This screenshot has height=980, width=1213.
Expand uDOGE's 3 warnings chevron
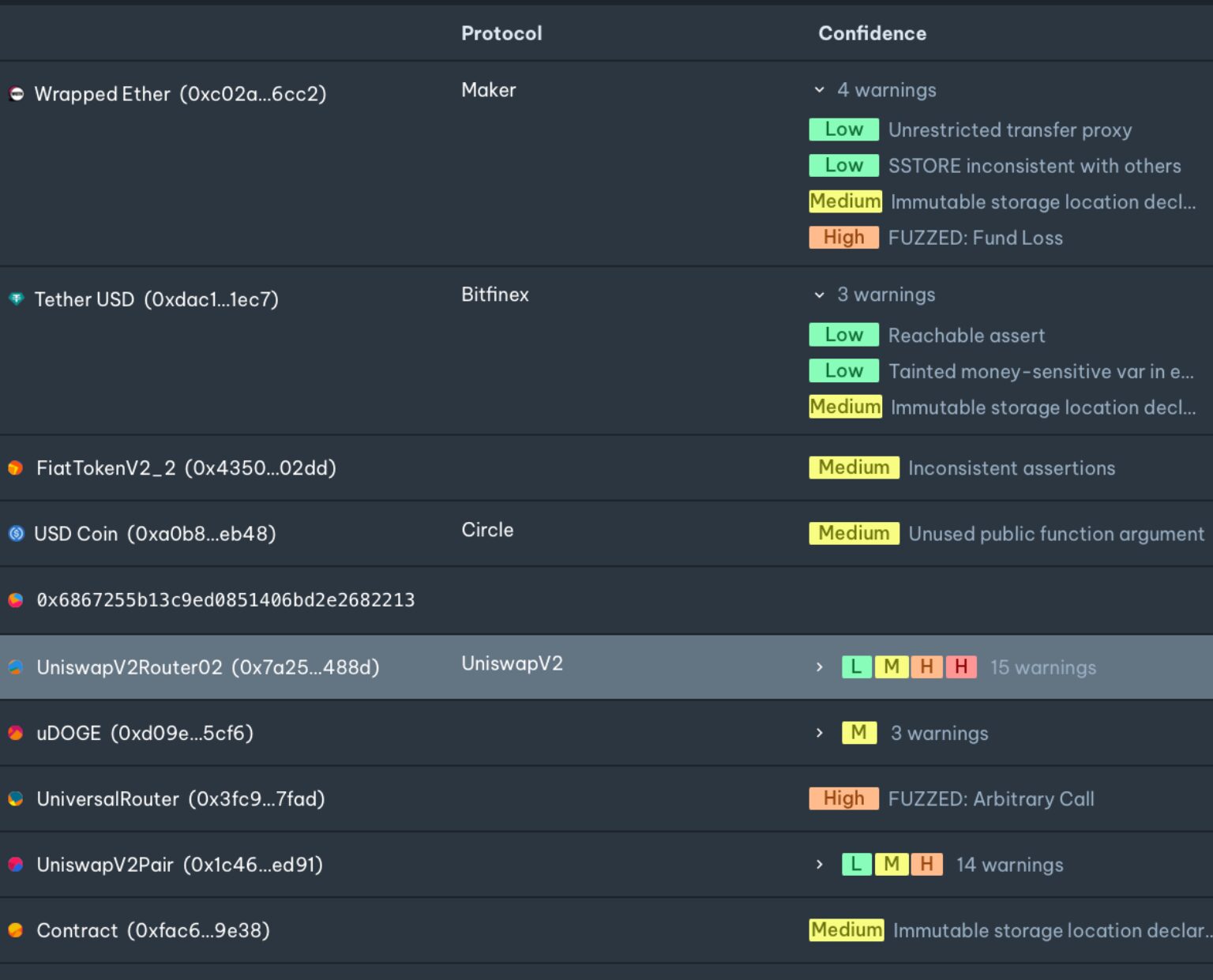[x=819, y=733]
